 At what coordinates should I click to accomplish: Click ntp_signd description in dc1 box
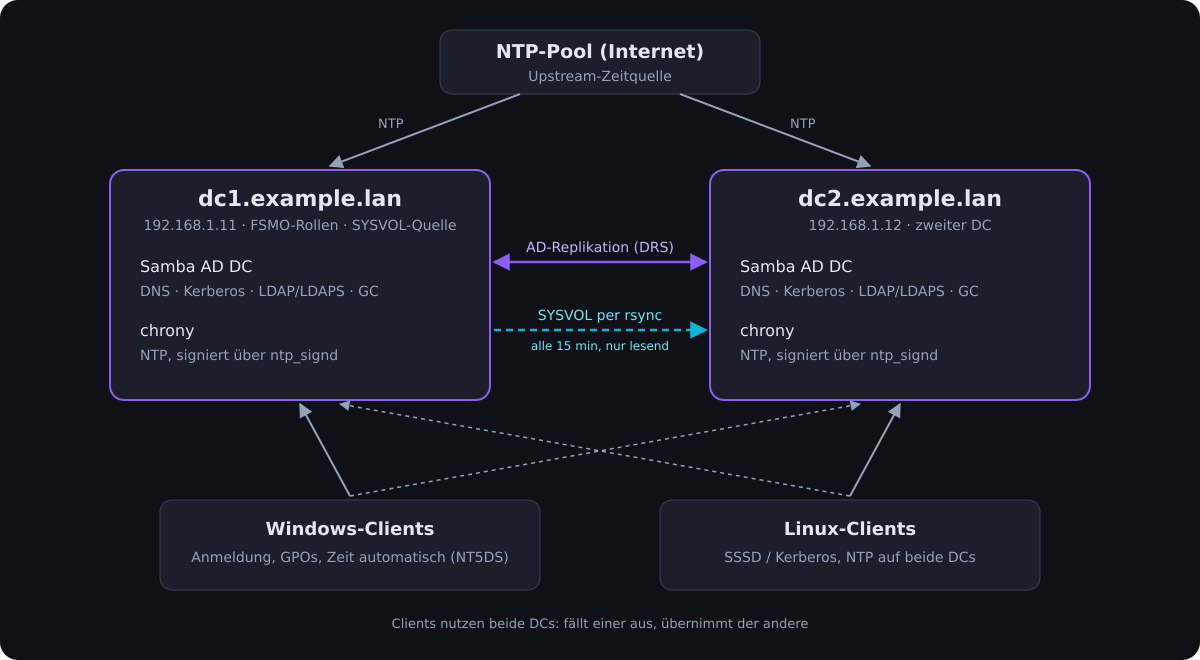click(x=239, y=356)
